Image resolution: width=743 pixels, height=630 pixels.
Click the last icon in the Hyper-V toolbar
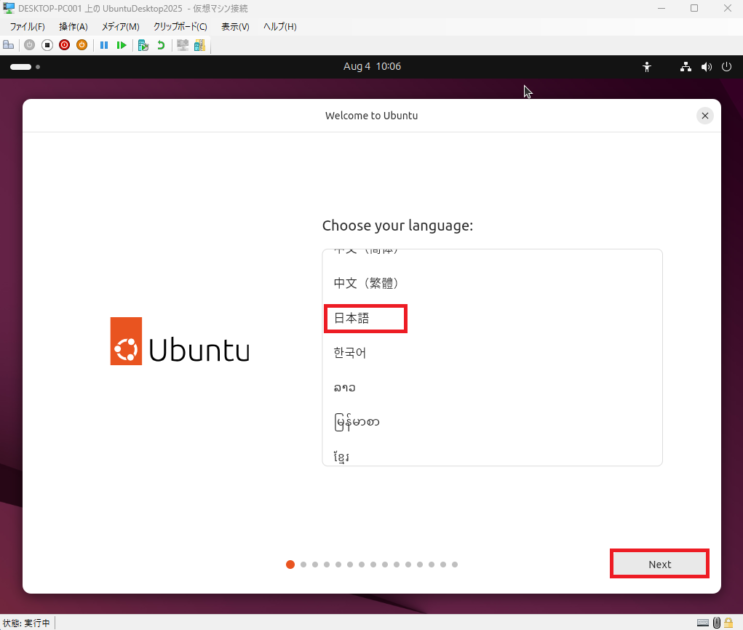pos(199,45)
